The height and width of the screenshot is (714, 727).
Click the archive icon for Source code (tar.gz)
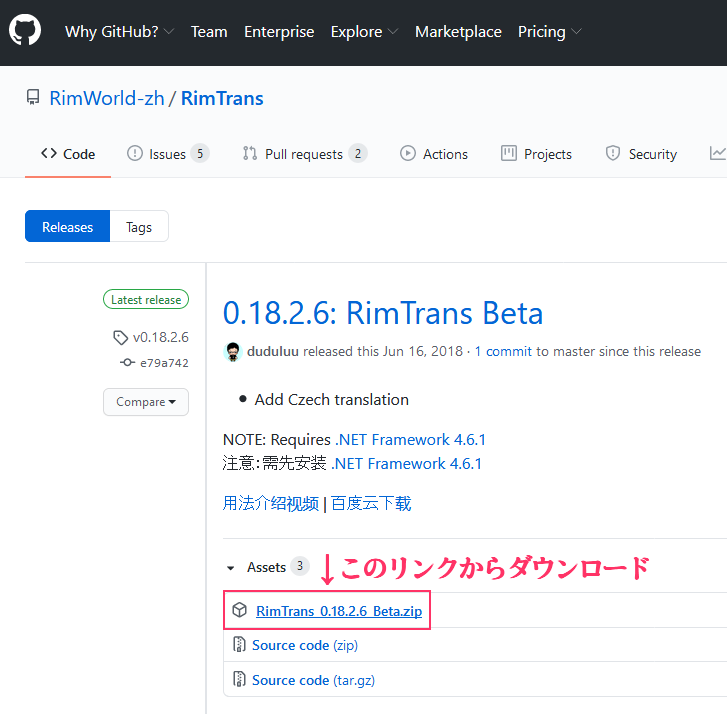pyautogui.click(x=239, y=679)
